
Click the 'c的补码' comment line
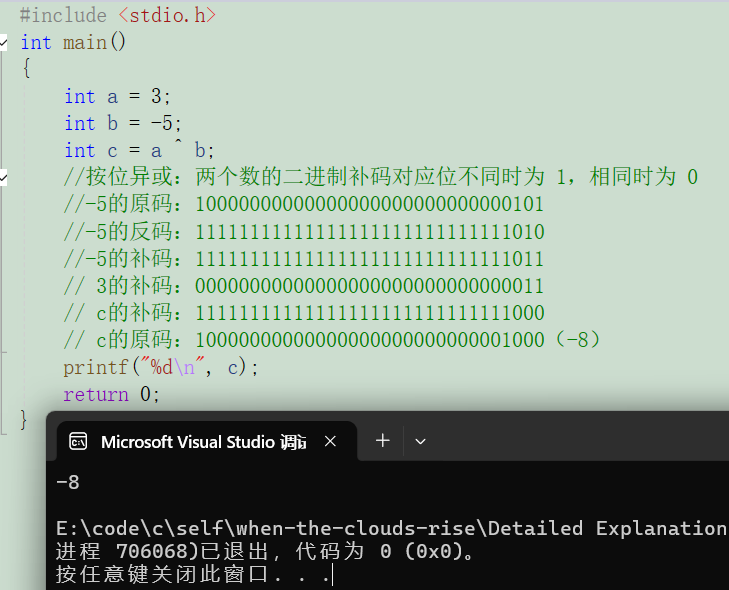coord(304,312)
